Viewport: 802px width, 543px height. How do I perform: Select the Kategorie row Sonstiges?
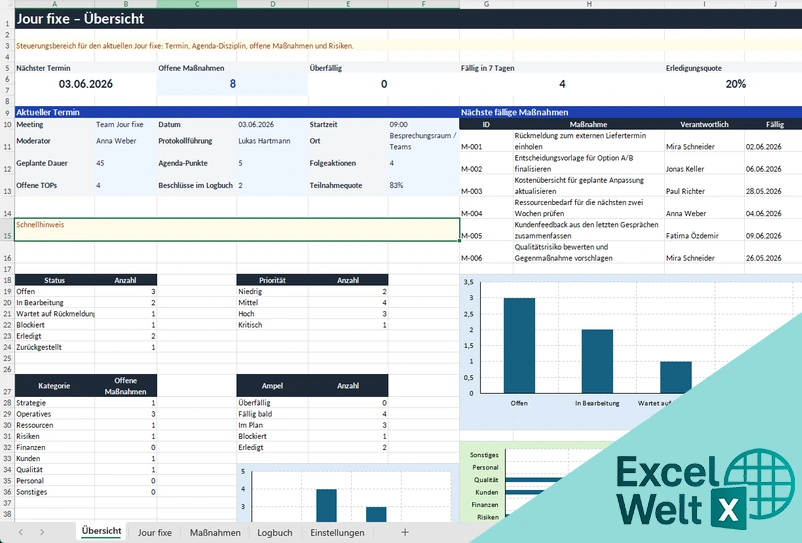click(x=85, y=492)
